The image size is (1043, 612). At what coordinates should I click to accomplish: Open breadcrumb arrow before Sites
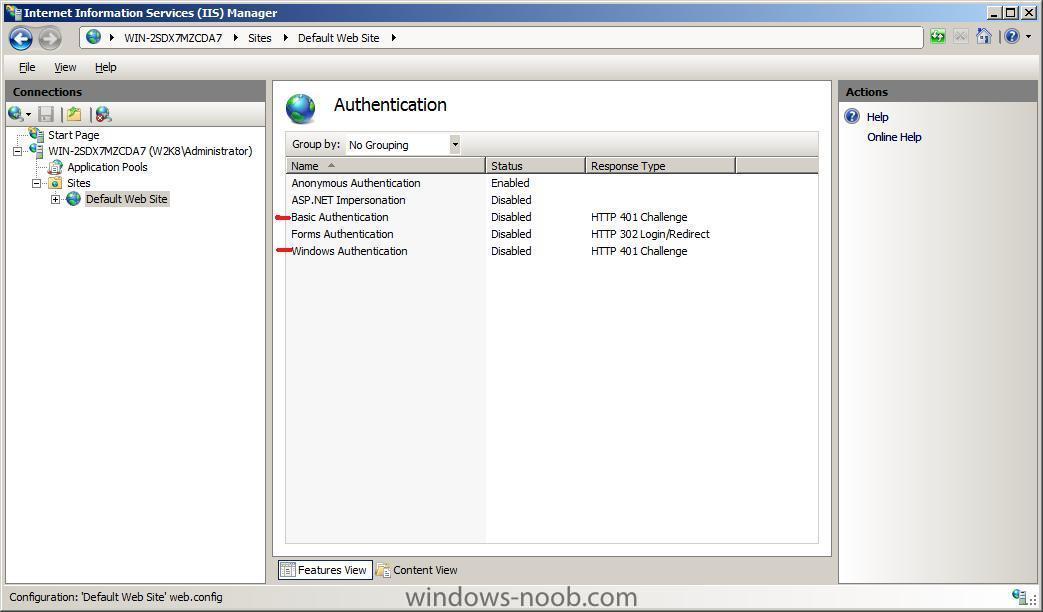click(x=236, y=38)
